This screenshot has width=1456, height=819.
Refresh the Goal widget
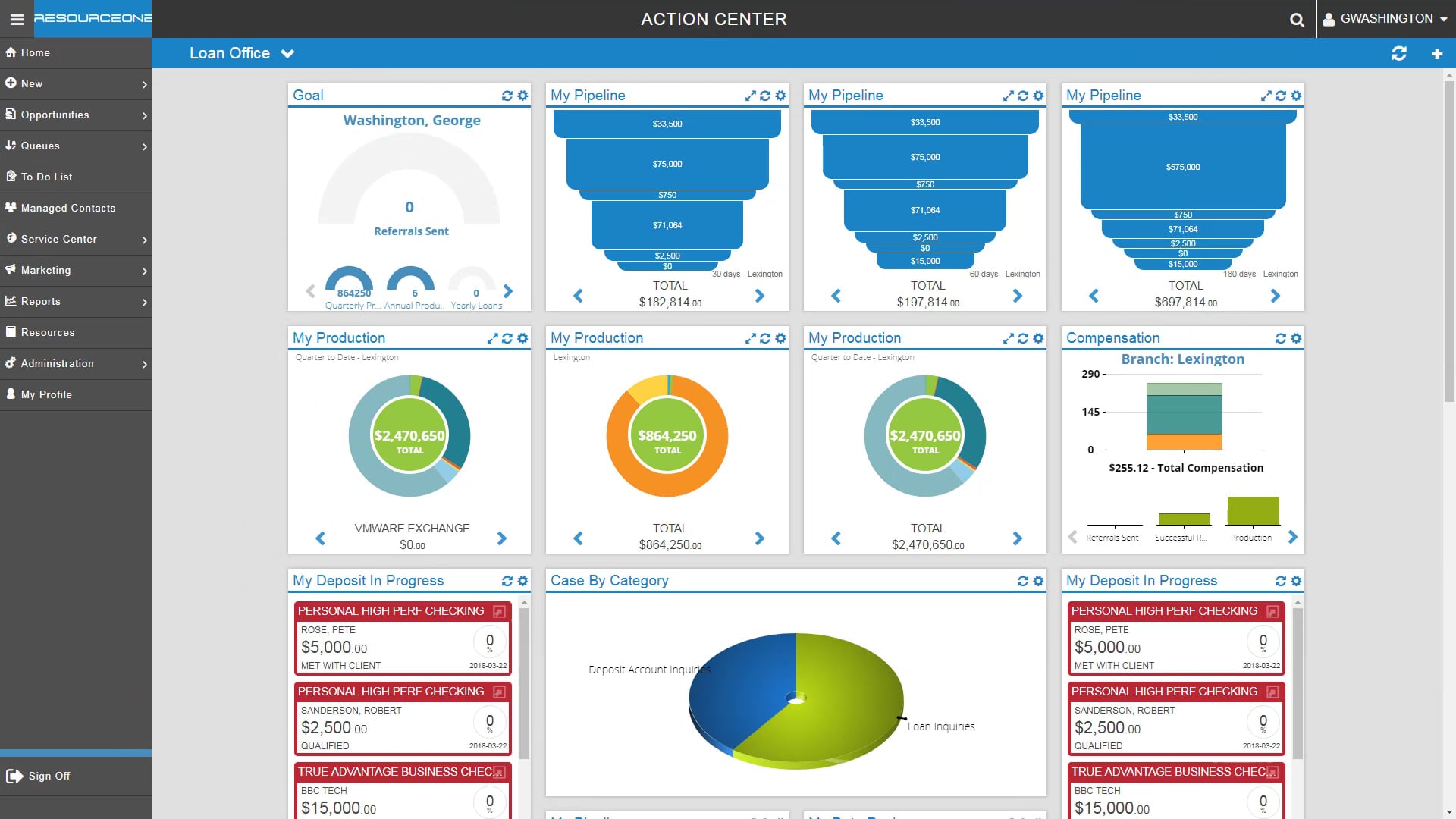507,96
